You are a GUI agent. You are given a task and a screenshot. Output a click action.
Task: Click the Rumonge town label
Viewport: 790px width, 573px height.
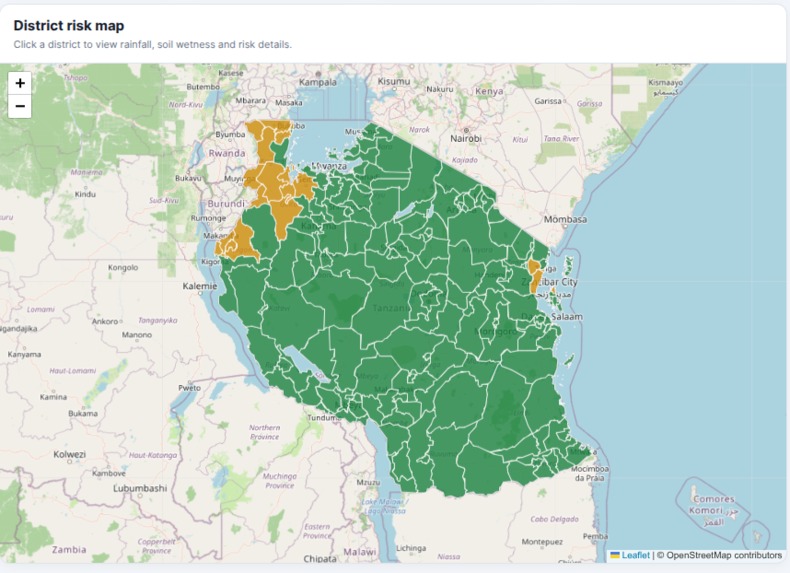[x=208, y=218]
